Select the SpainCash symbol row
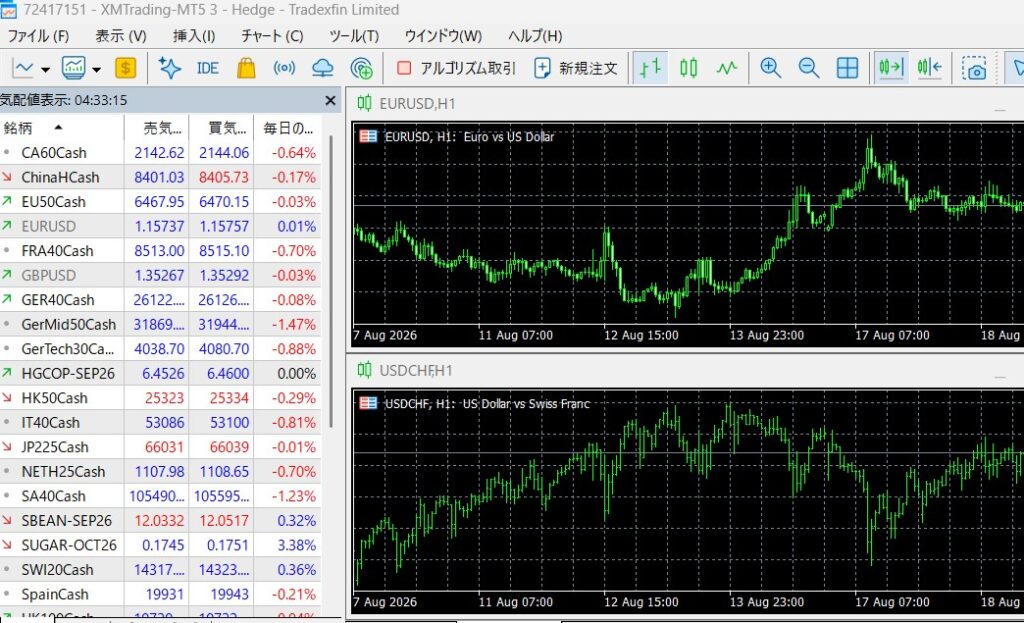The width and height of the screenshot is (1024, 623). 160,594
